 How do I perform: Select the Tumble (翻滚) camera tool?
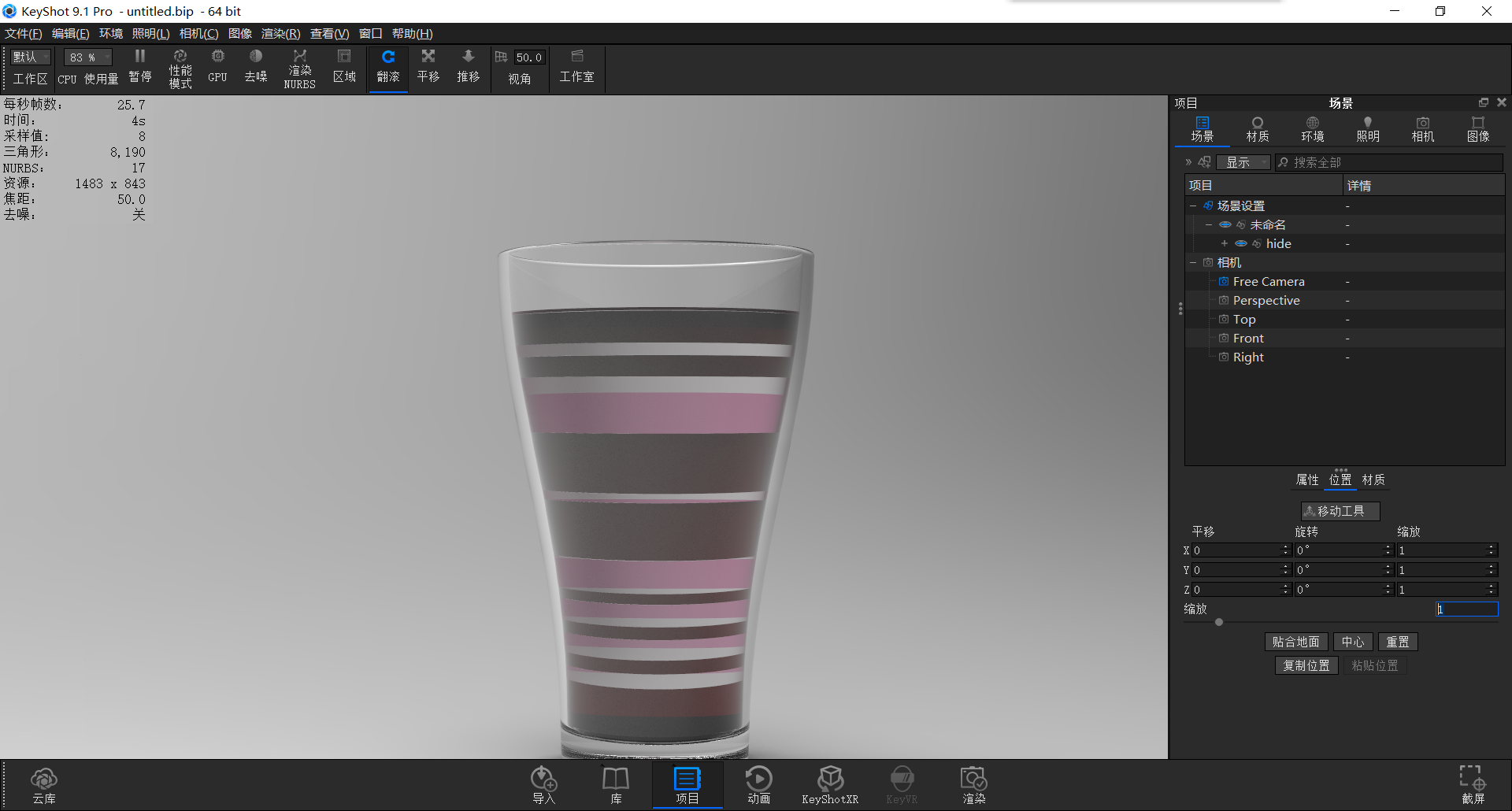[387, 67]
